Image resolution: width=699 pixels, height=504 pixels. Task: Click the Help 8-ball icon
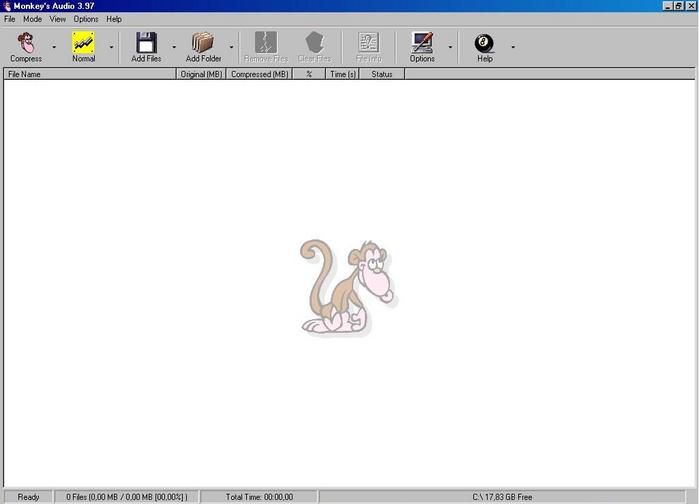pyautogui.click(x=485, y=44)
